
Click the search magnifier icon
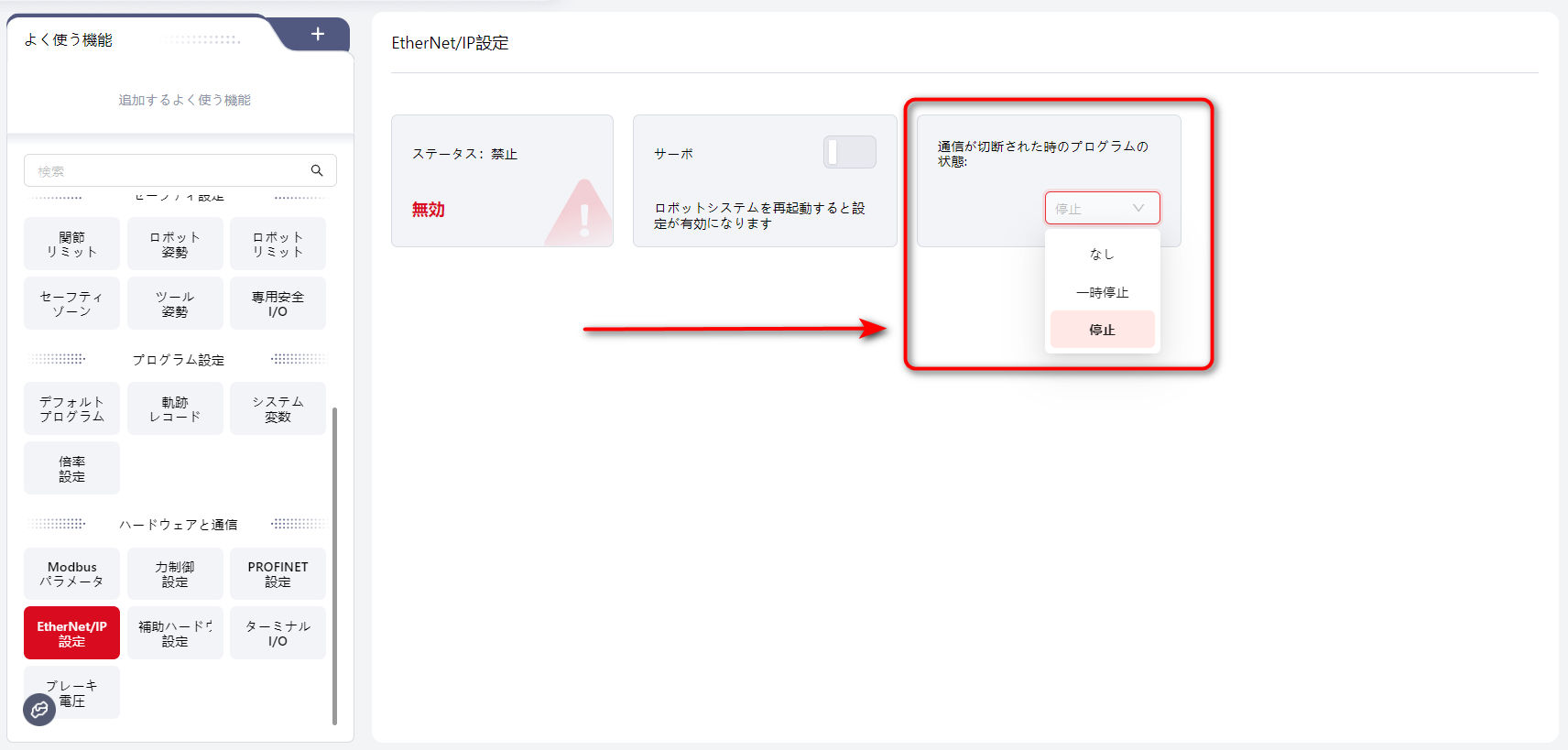tap(317, 170)
